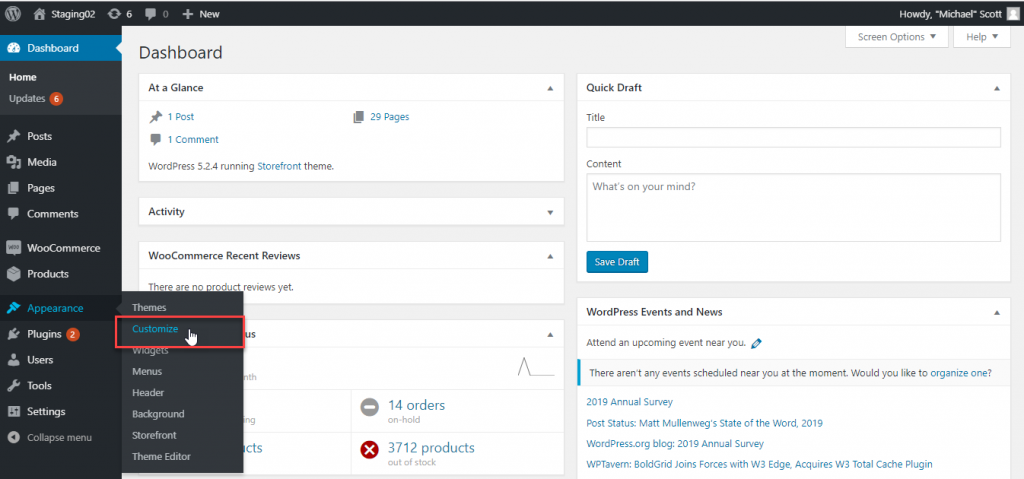The image size is (1024, 479).
Task: Open WPTavern BoldGrid Joins Forces link
Action: click(x=759, y=464)
